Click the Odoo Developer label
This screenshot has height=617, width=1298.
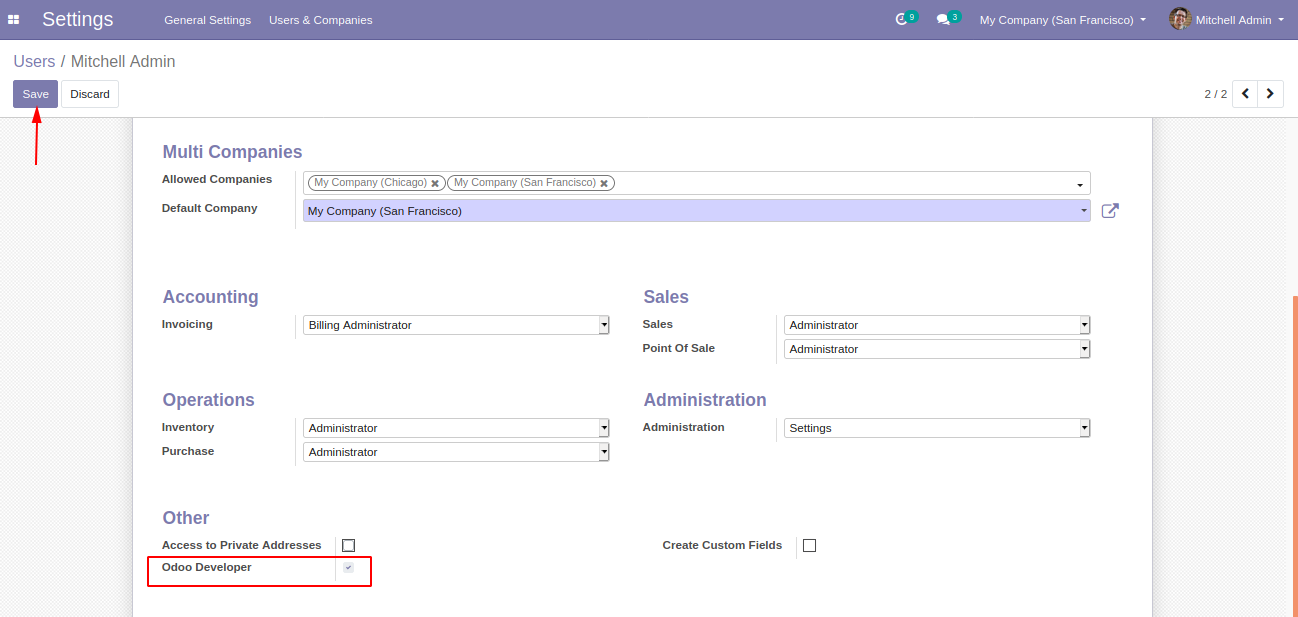[207, 567]
